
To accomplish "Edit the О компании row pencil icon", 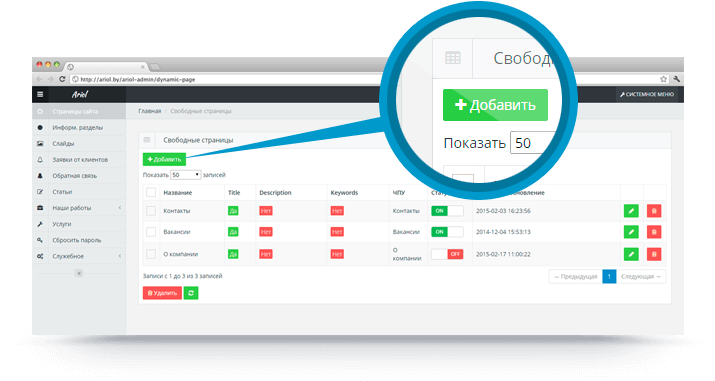I will pyautogui.click(x=631, y=254).
